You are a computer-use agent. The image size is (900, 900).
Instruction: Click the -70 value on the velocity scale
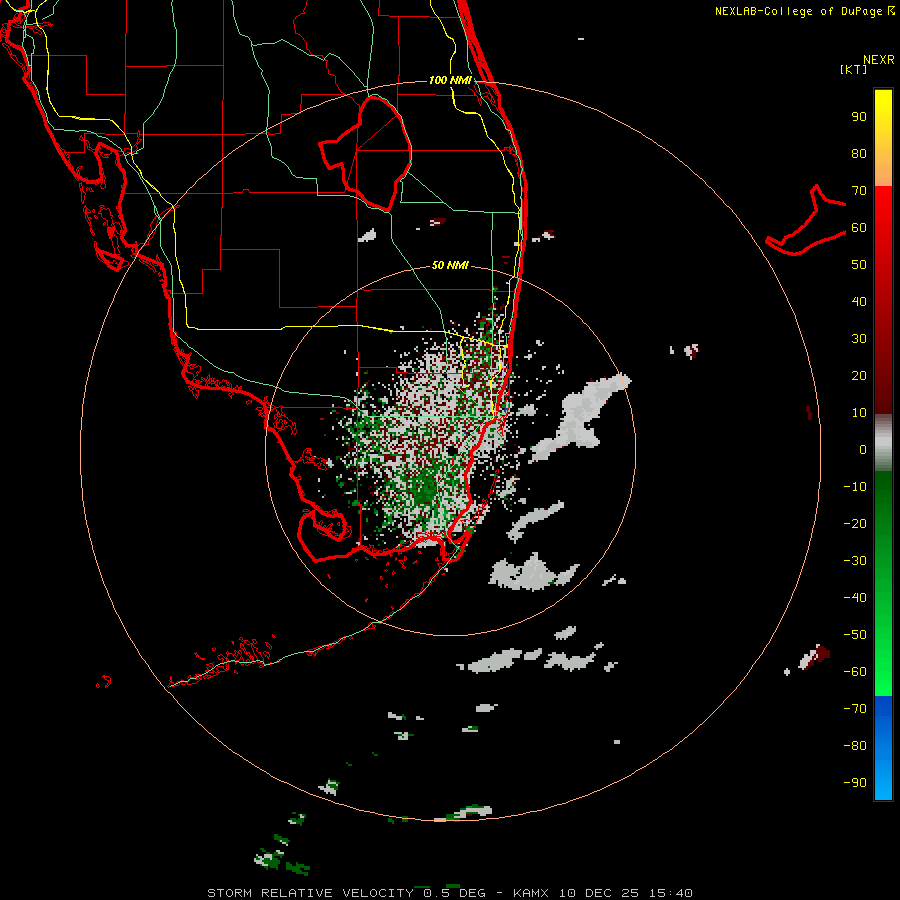click(855, 709)
